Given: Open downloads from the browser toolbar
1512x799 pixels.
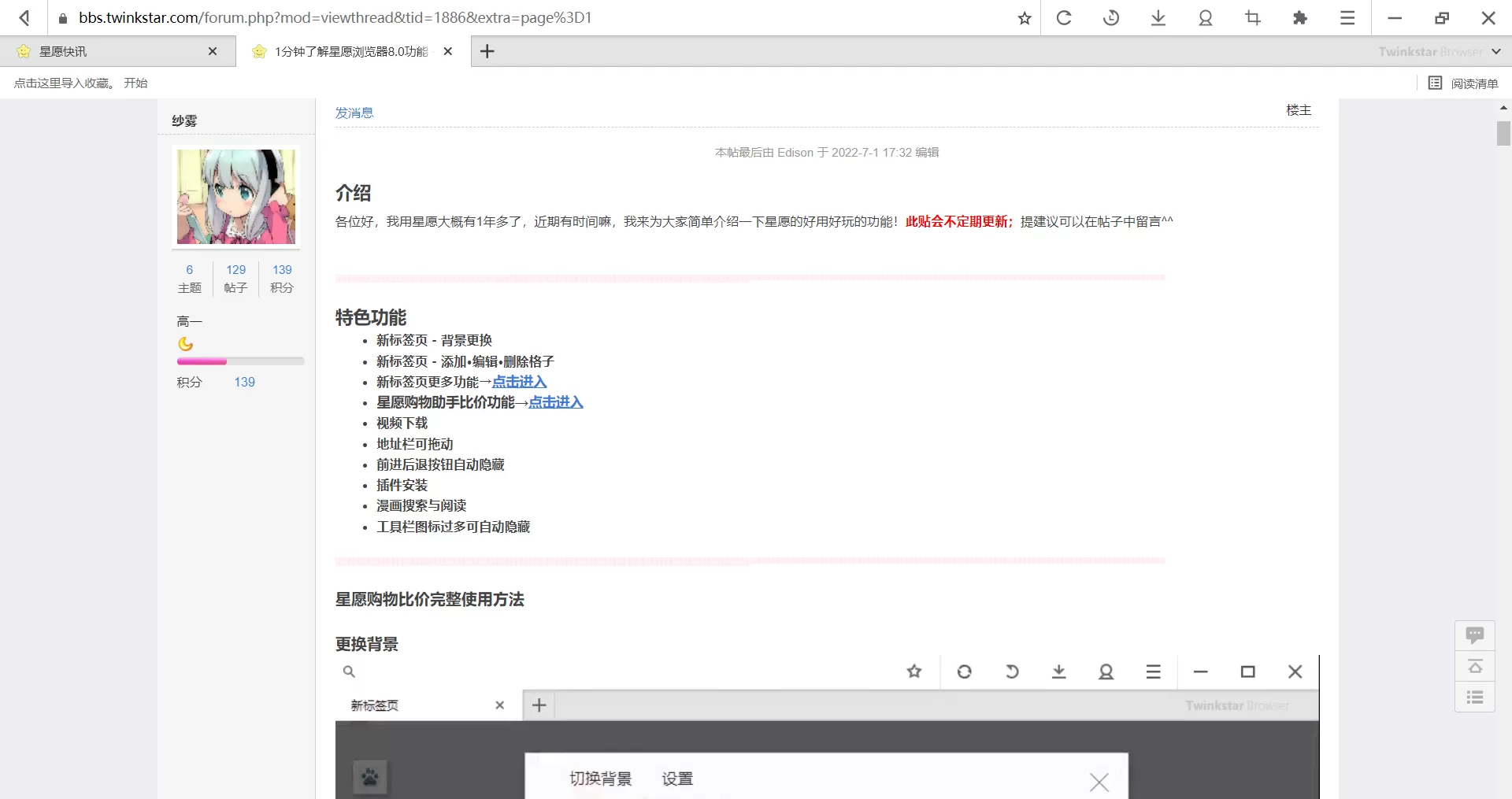Looking at the screenshot, I should click(1158, 18).
